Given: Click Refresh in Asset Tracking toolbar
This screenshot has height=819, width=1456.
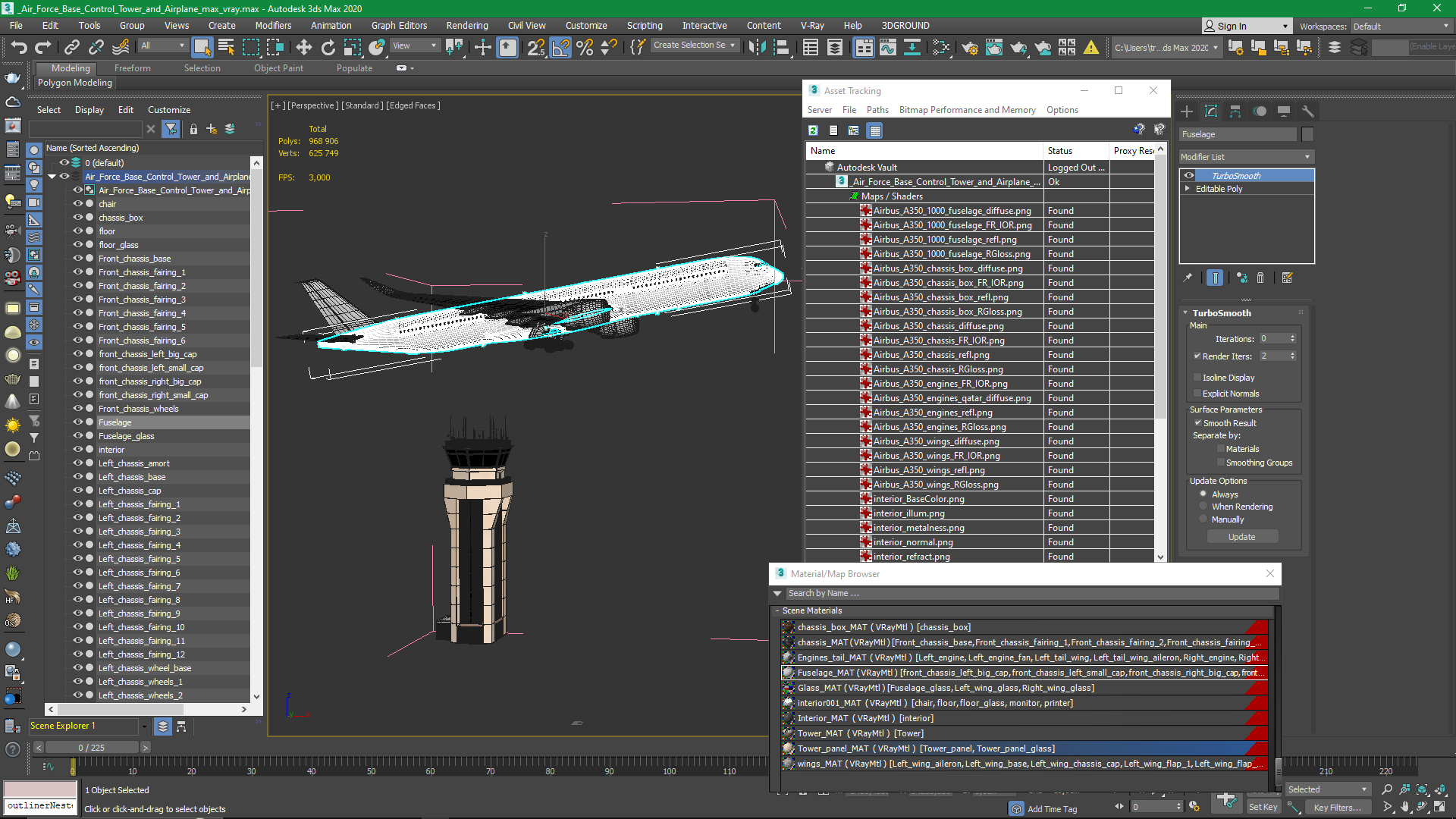Looking at the screenshot, I should click(813, 130).
